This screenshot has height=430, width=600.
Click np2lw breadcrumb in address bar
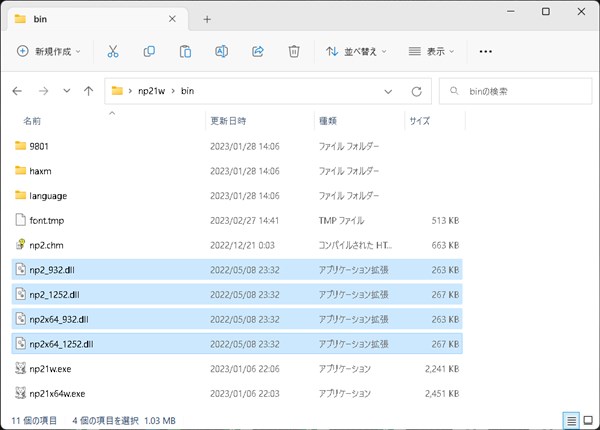coord(153,91)
